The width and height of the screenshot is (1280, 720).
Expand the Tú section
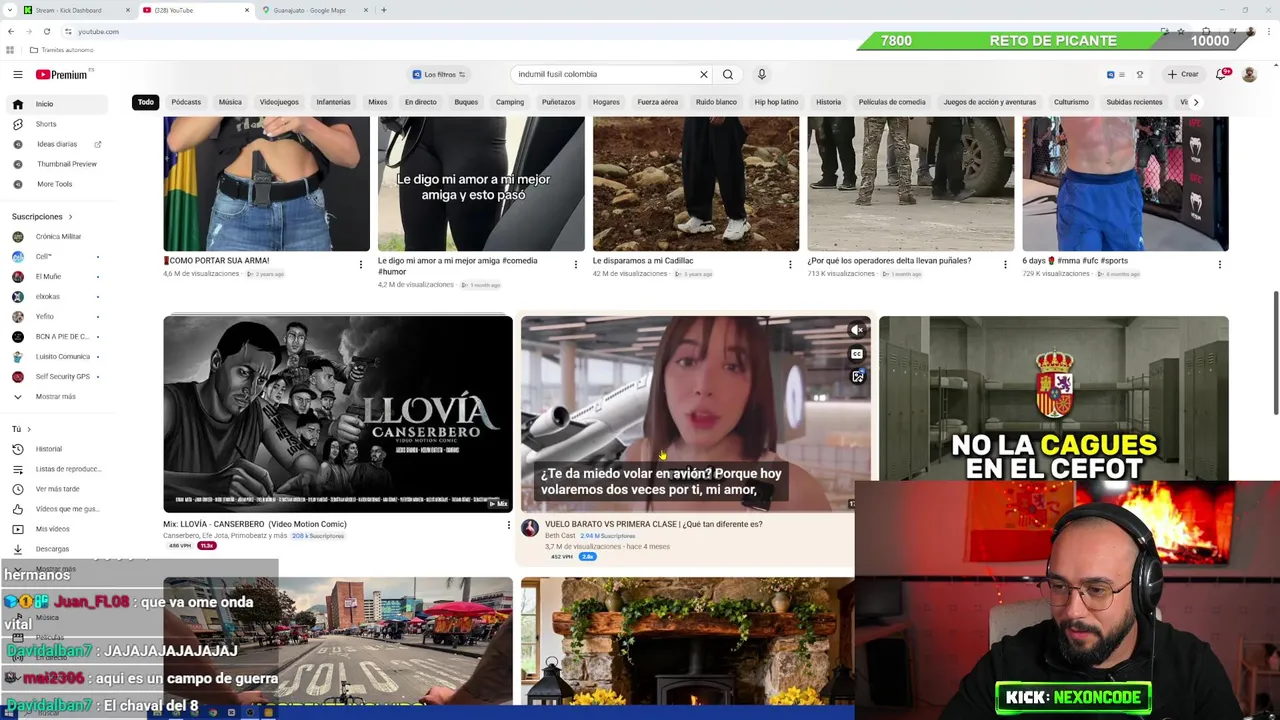click(21, 429)
